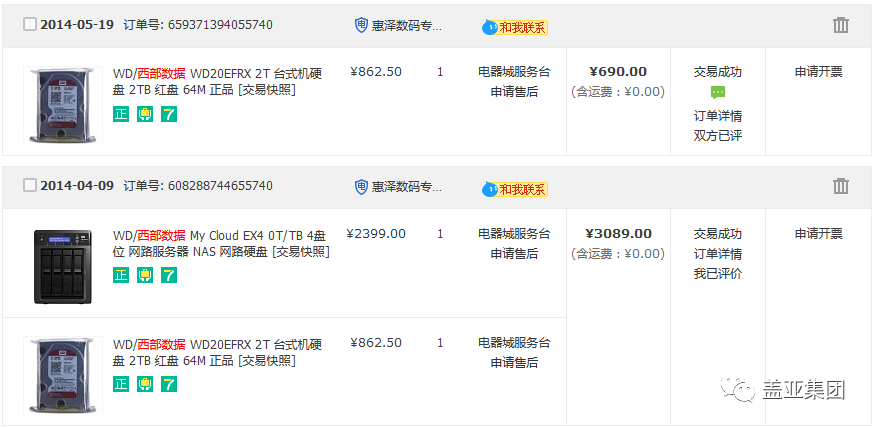Open 订单详情 for the ¥3089.00 order
874x428 pixels.
[718, 255]
